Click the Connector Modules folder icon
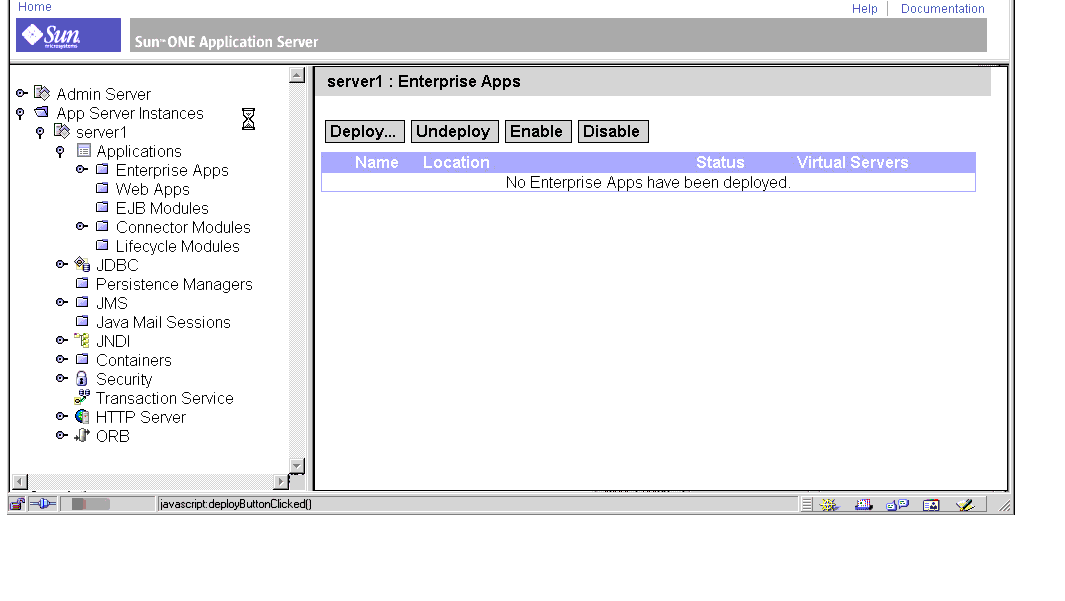The image size is (1065, 601). pos(102,225)
